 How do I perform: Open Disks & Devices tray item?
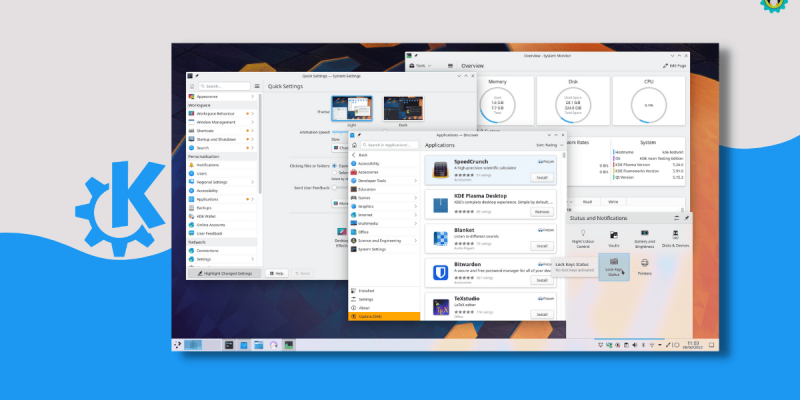point(675,239)
